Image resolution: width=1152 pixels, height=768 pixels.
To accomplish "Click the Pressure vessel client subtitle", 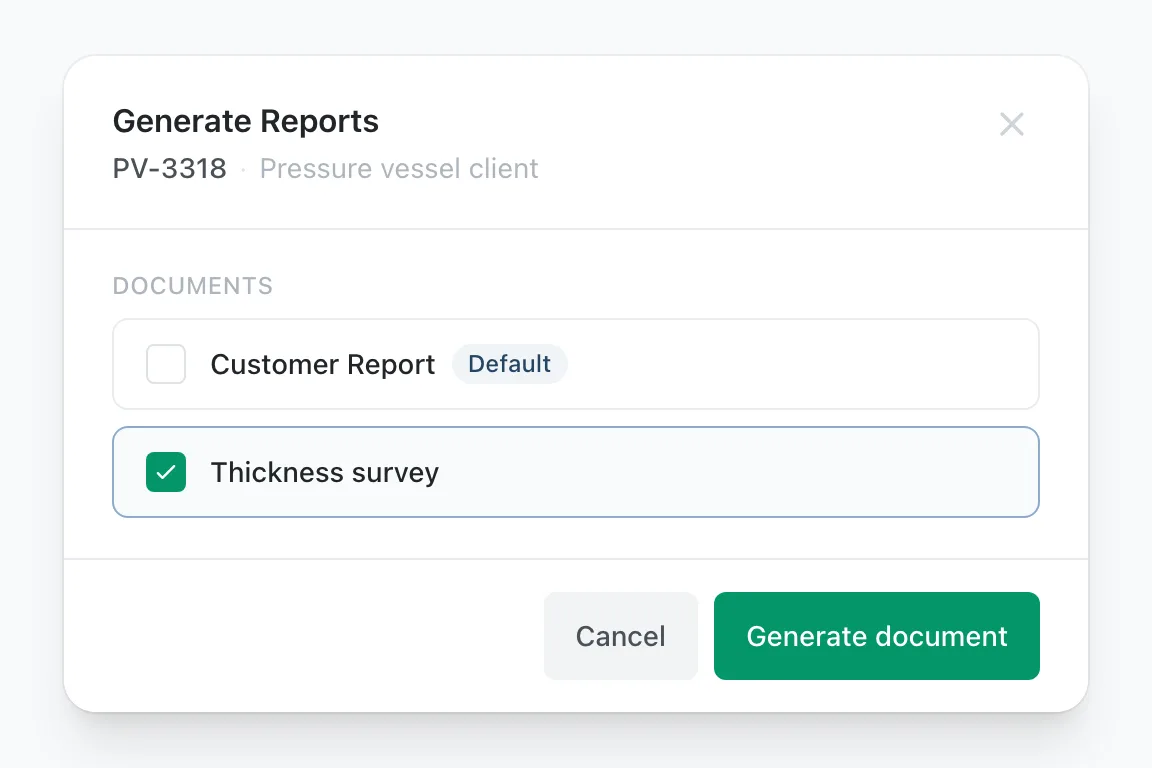I will [399, 168].
